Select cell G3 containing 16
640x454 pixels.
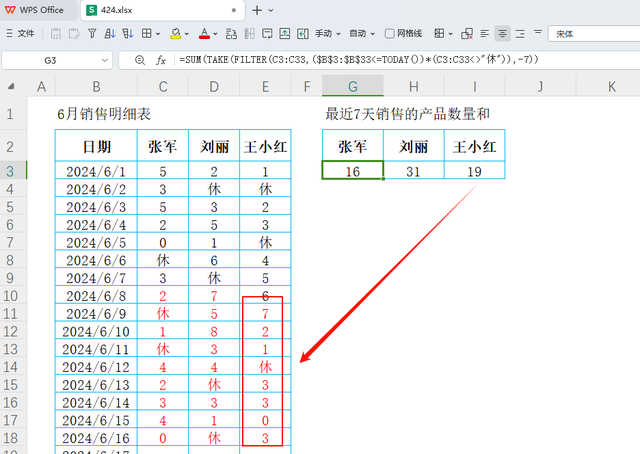point(353,171)
